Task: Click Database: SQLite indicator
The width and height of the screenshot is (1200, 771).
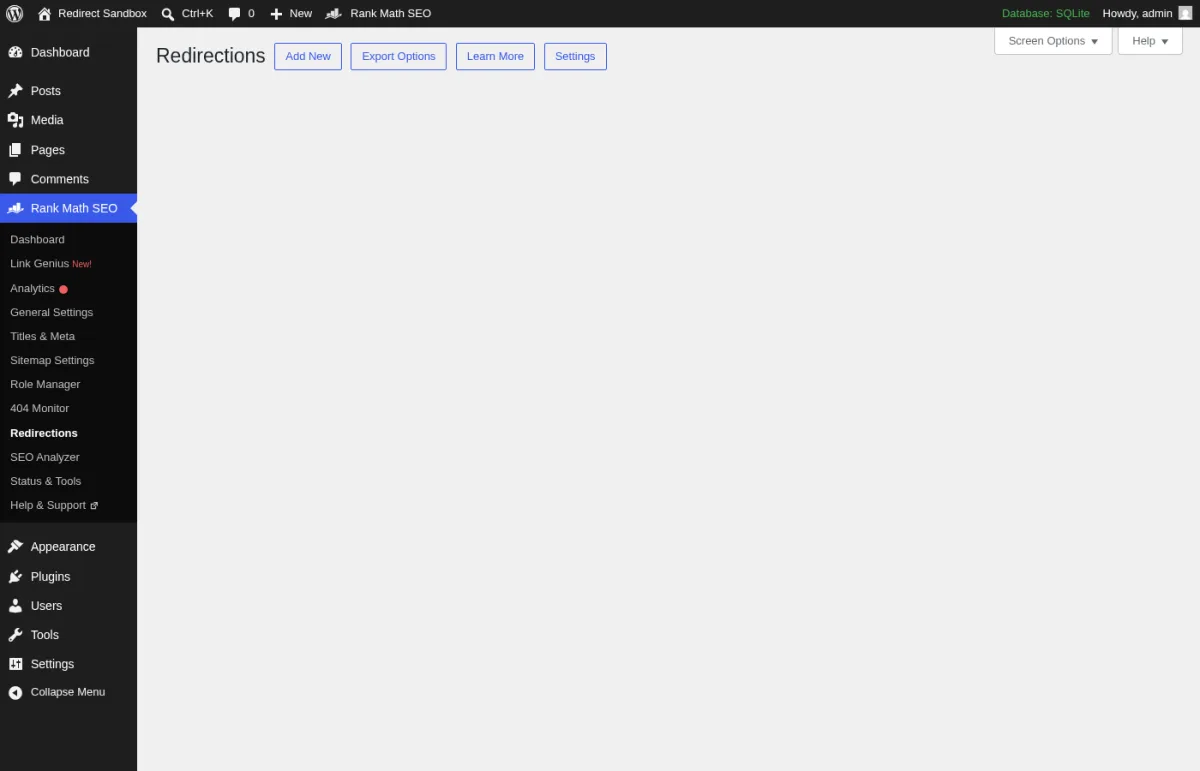Action: [x=1046, y=14]
